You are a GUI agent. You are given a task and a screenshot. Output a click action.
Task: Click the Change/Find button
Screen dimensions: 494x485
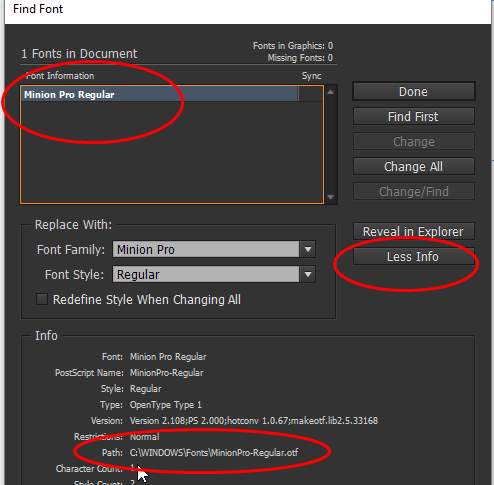click(x=414, y=191)
